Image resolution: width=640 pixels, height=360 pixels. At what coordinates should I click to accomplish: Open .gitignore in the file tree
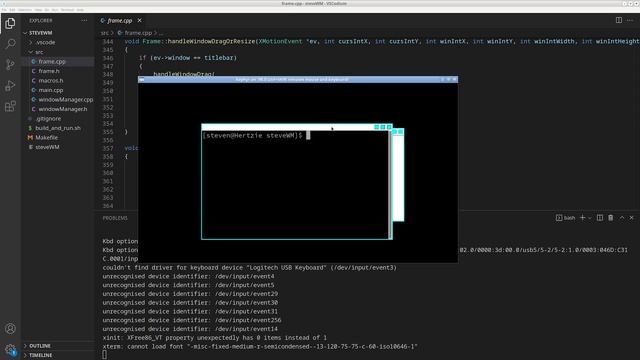coord(48,118)
